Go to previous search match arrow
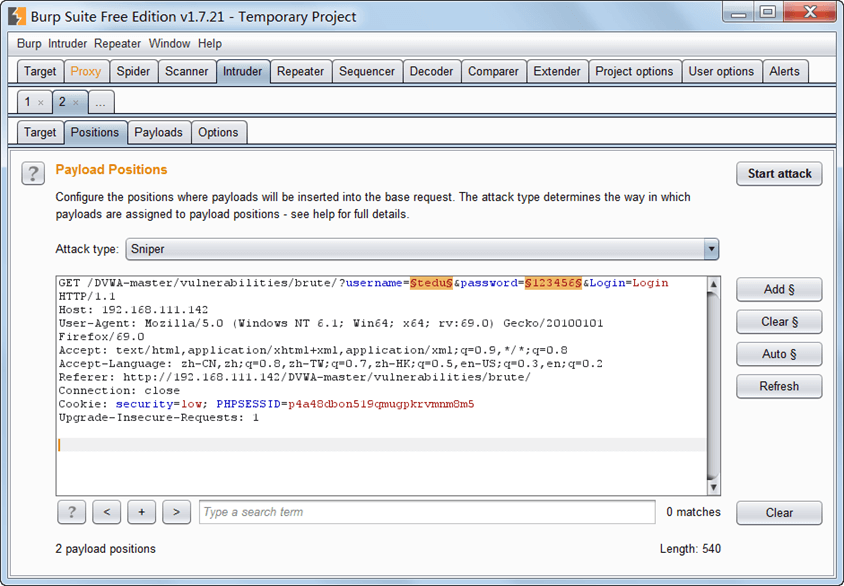Viewport: 844px width, 586px height. 107,512
